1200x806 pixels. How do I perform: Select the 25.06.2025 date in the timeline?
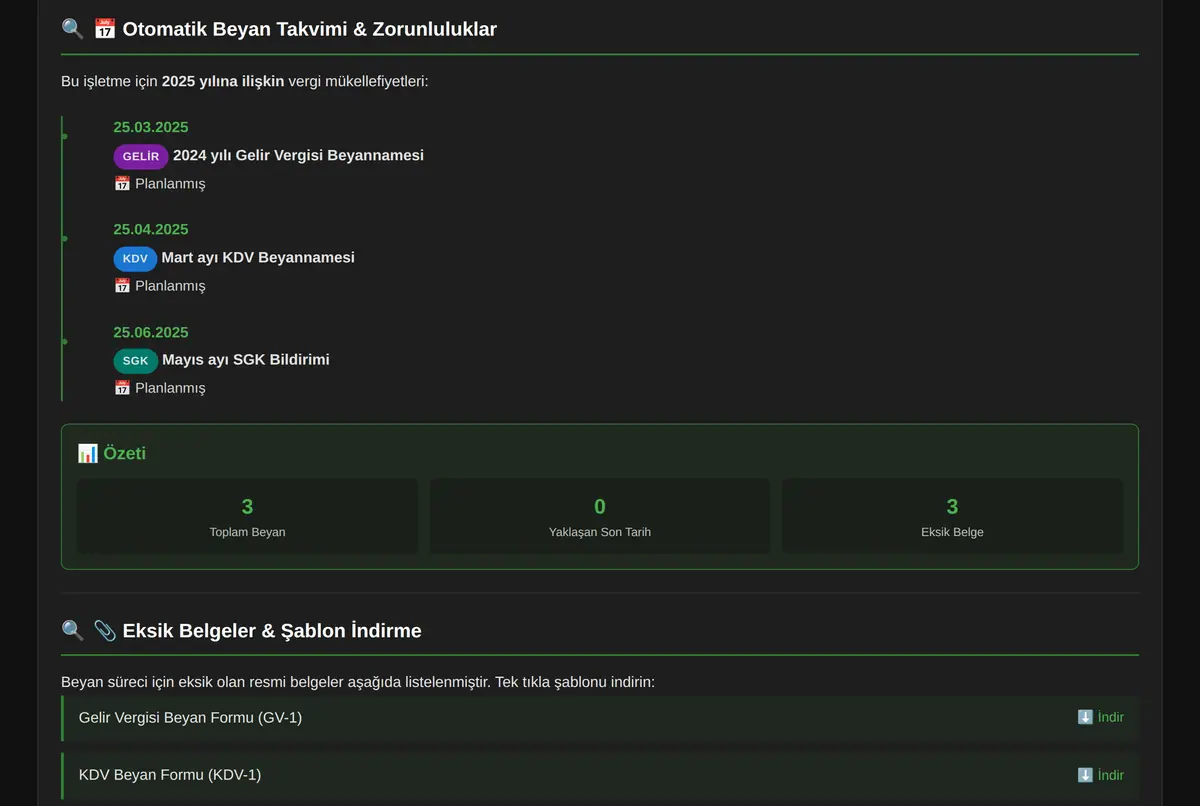tap(151, 333)
